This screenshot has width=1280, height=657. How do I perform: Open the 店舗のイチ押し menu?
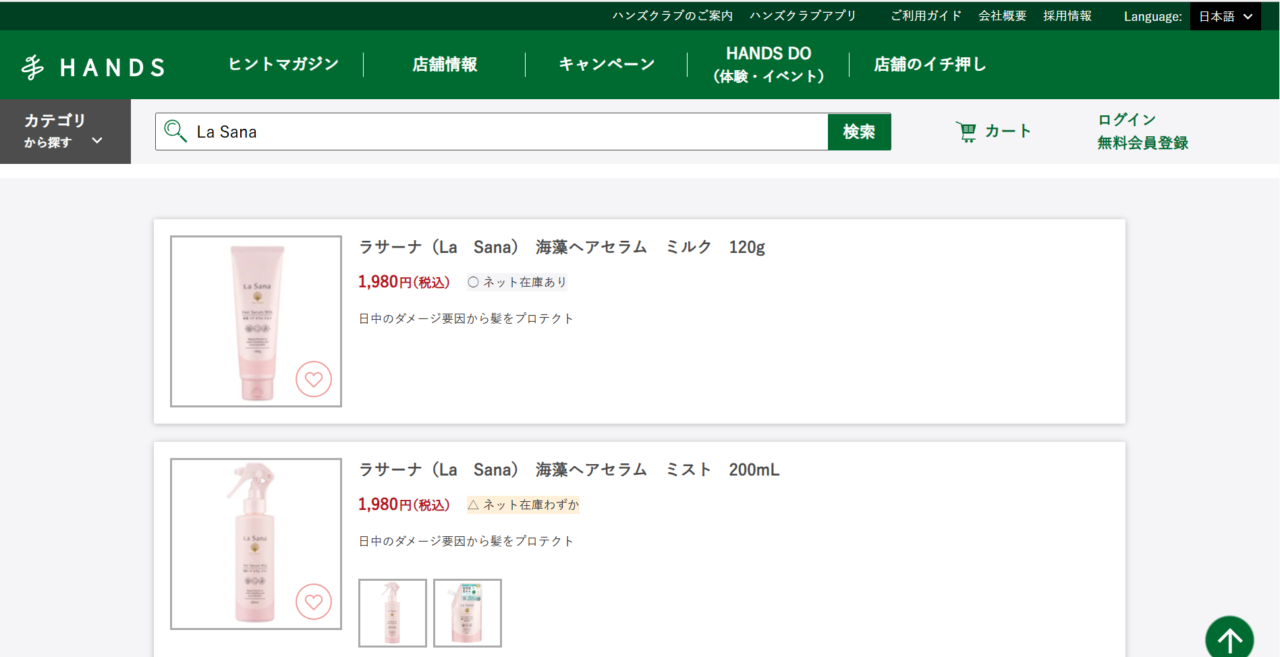tap(930, 64)
